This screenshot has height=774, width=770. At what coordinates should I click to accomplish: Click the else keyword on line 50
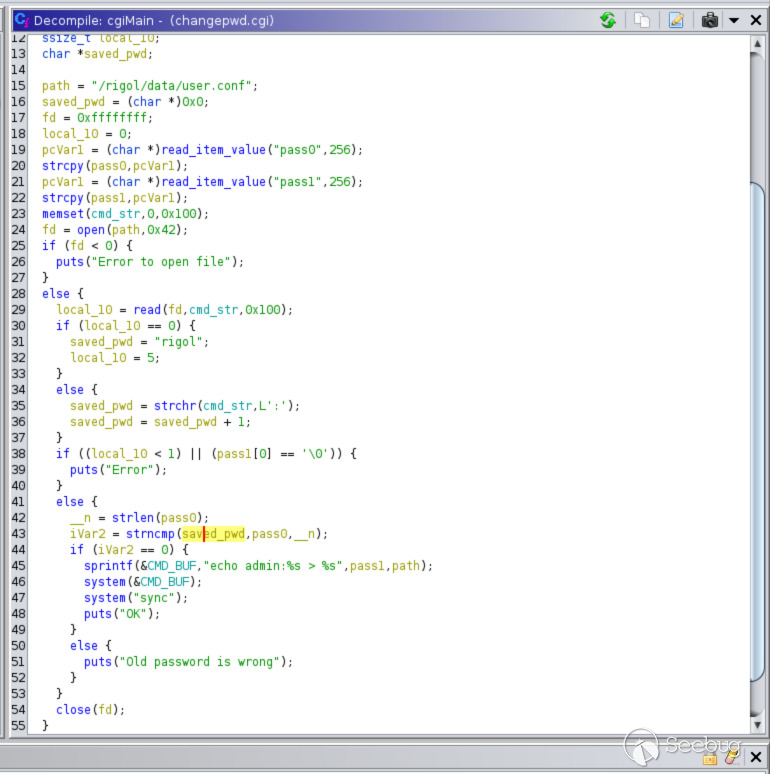coord(84,646)
